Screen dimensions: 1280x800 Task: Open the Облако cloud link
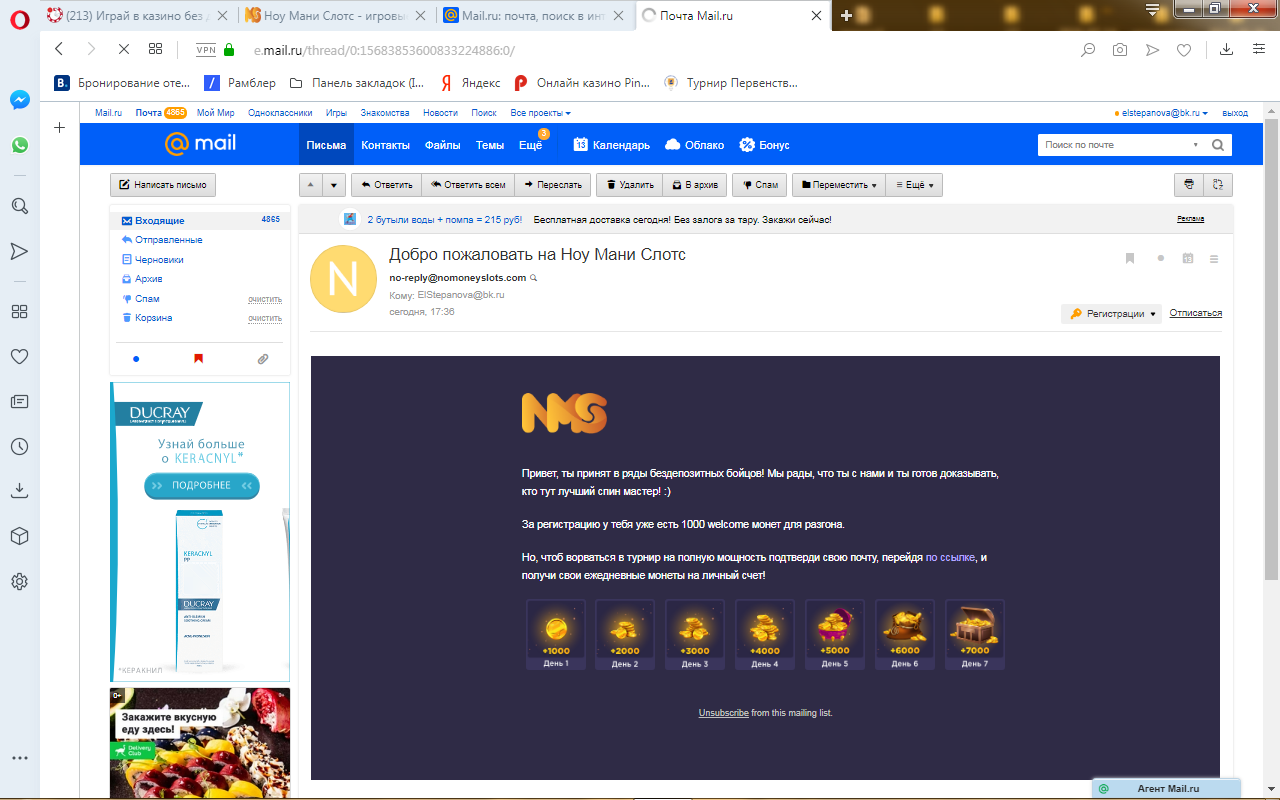[694, 145]
